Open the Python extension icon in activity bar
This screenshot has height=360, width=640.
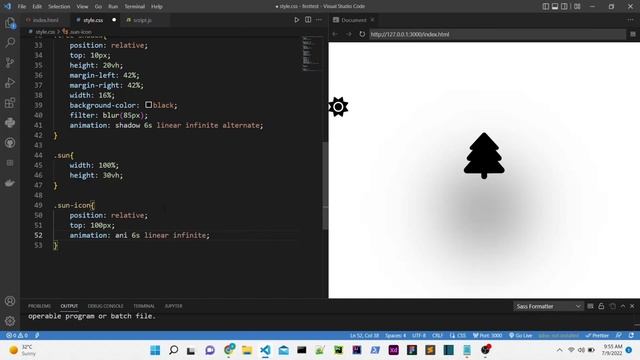(x=10, y=122)
